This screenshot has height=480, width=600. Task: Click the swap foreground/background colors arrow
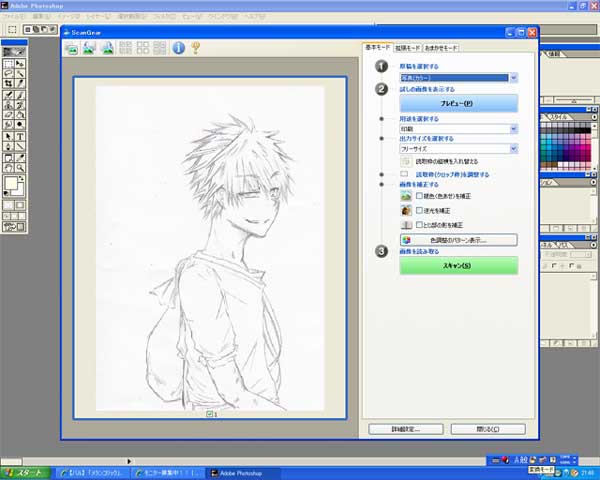tap(21, 178)
